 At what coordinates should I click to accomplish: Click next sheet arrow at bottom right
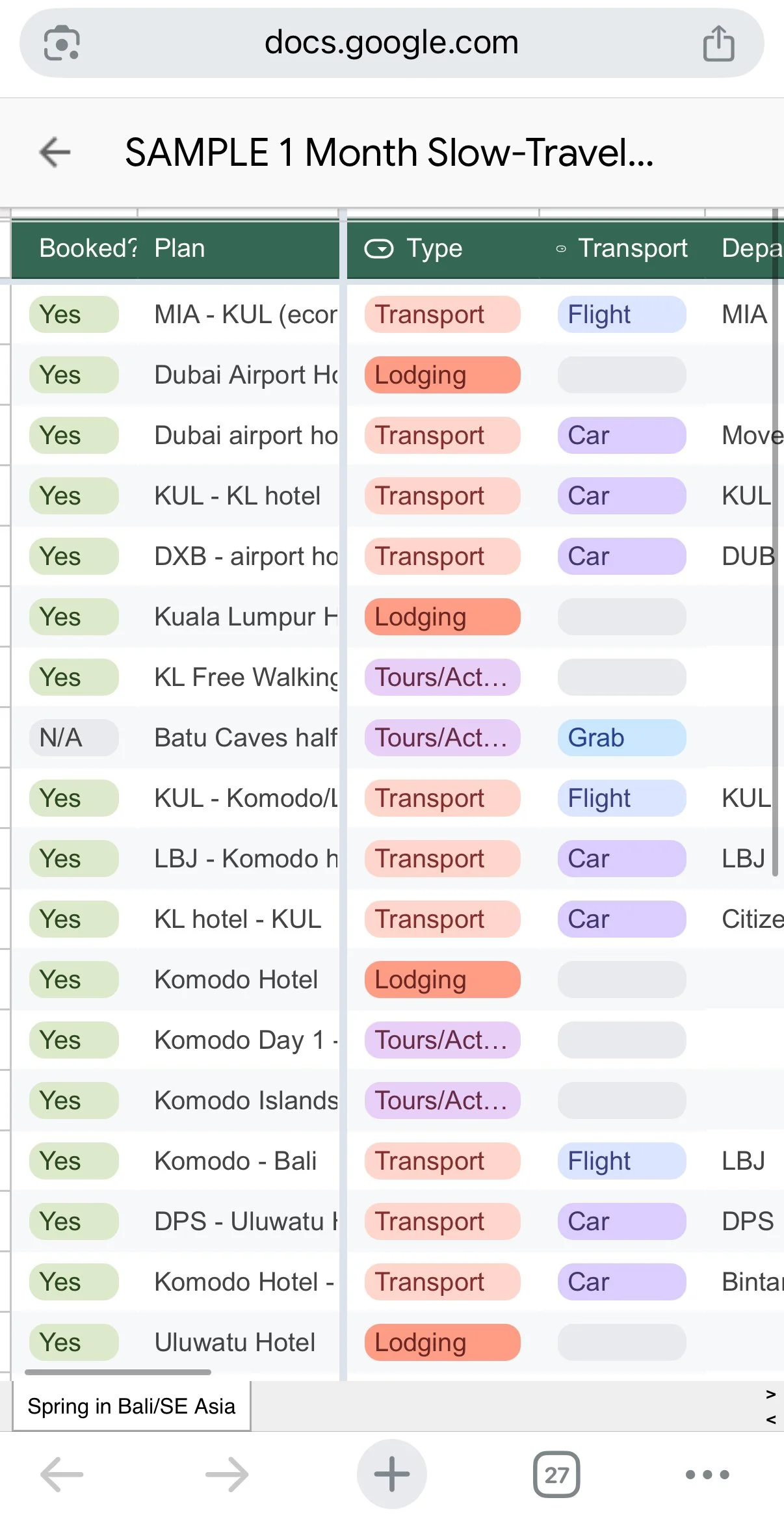771,1395
